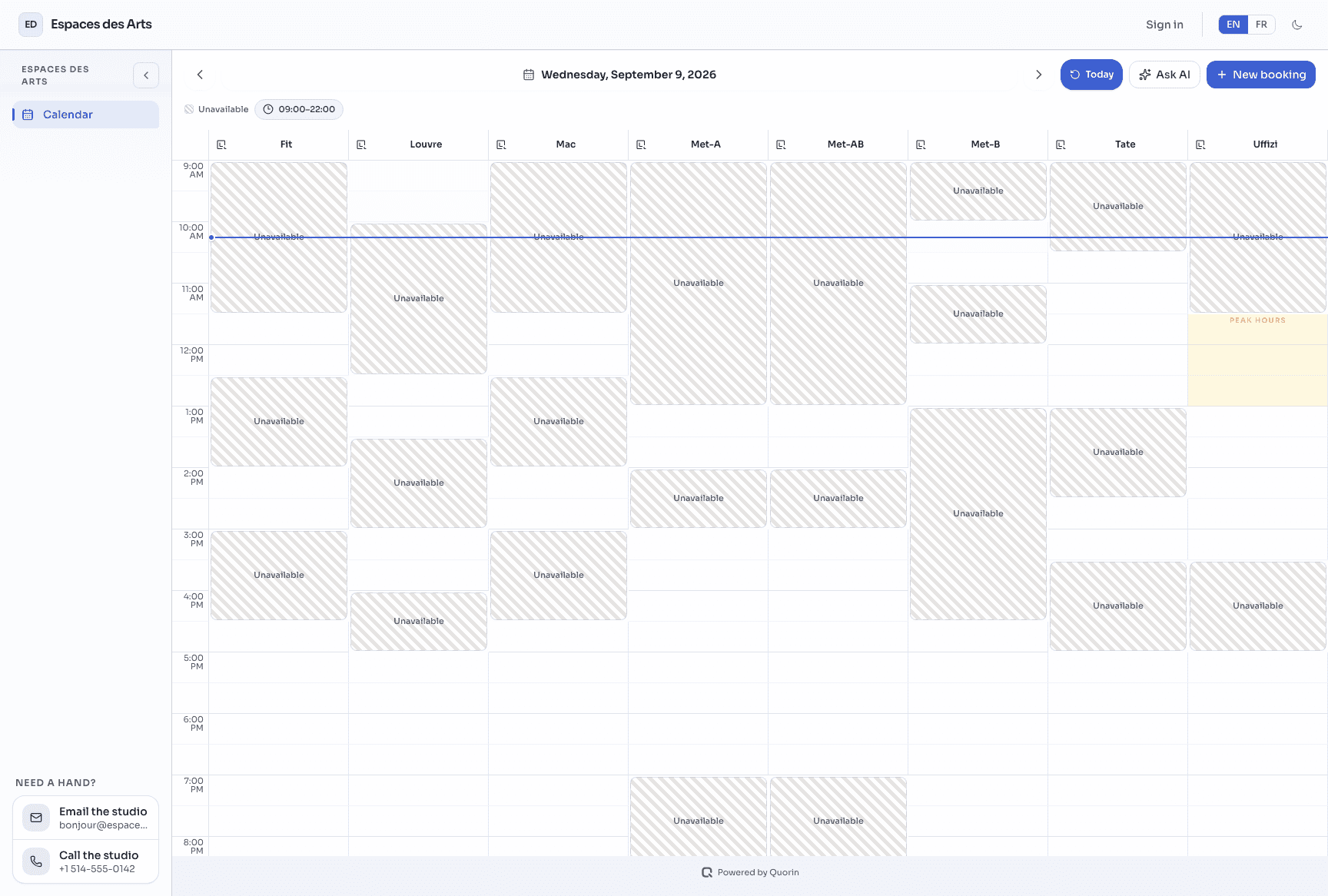Click Sign in link

[x=1164, y=25]
